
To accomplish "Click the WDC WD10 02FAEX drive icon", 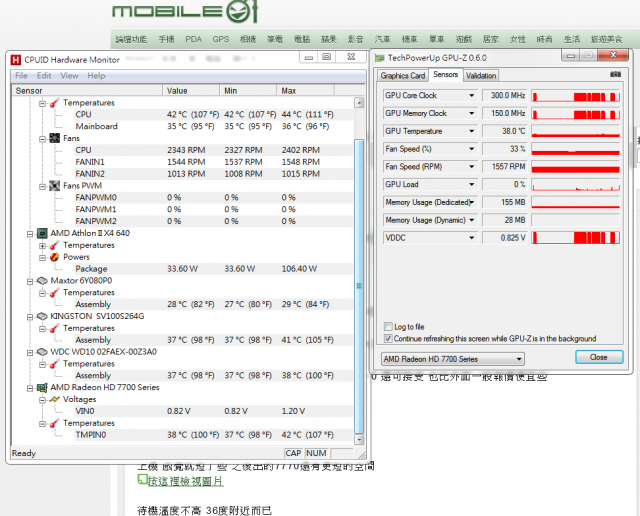I will [42, 352].
